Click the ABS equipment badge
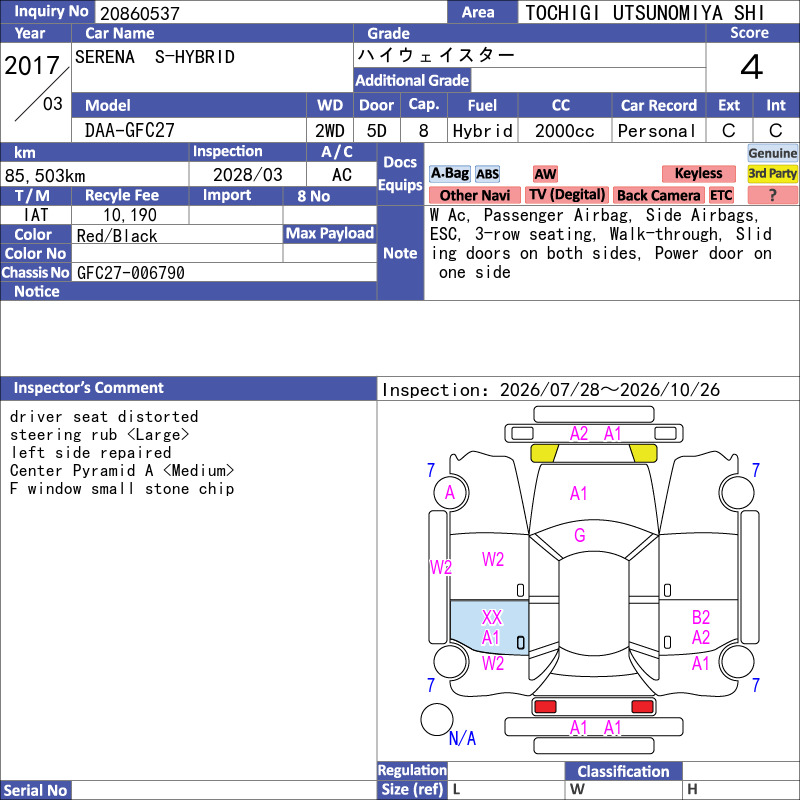Image resolution: width=800 pixels, height=800 pixels. click(487, 174)
